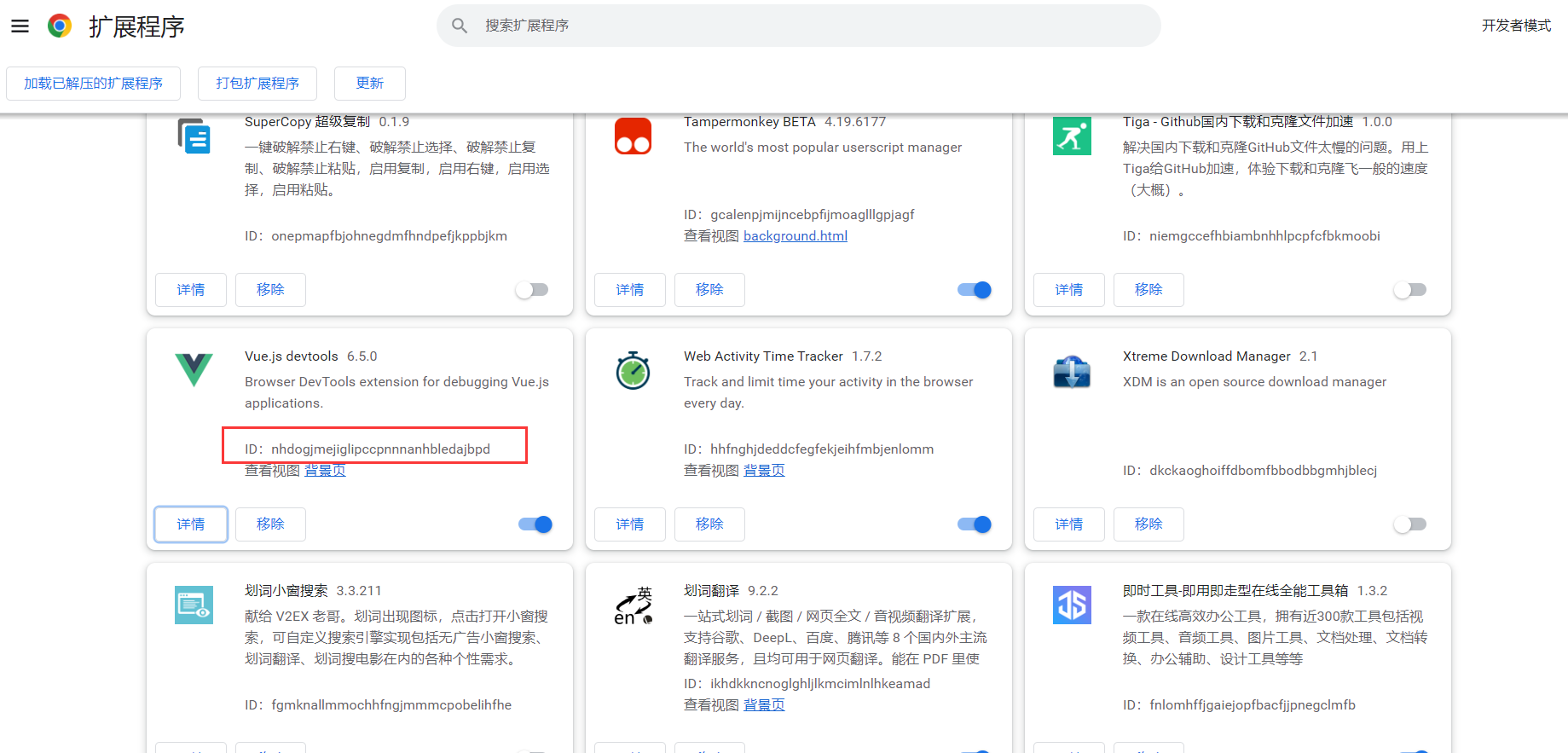This screenshot has width=1568, height=753.
Task: Click the 划词翻译 9.2.2 title
Action: pyautogui.click(x=731, y=591)
